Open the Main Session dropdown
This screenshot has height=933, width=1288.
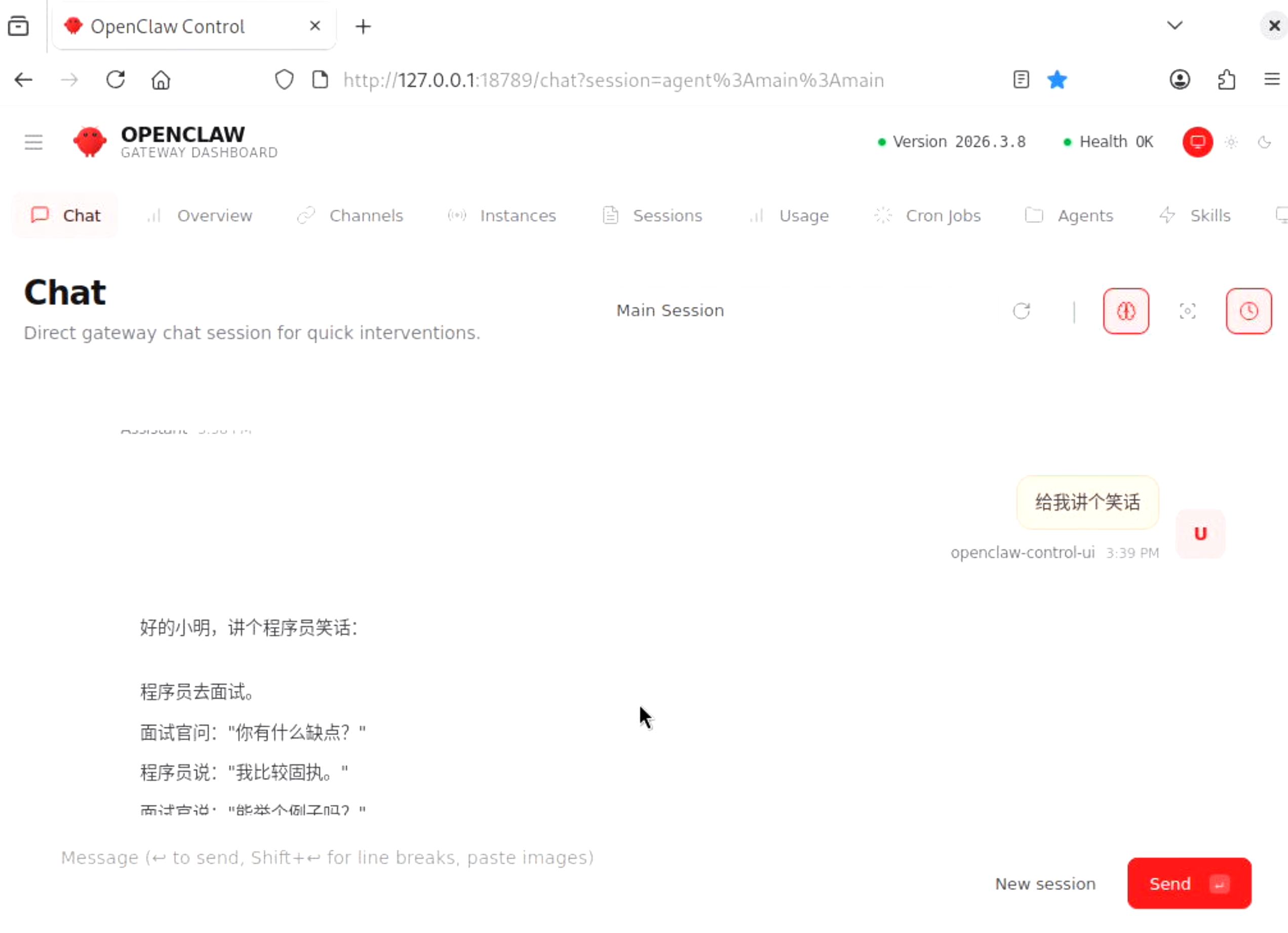pyautogui.click(x=670, y=310)
